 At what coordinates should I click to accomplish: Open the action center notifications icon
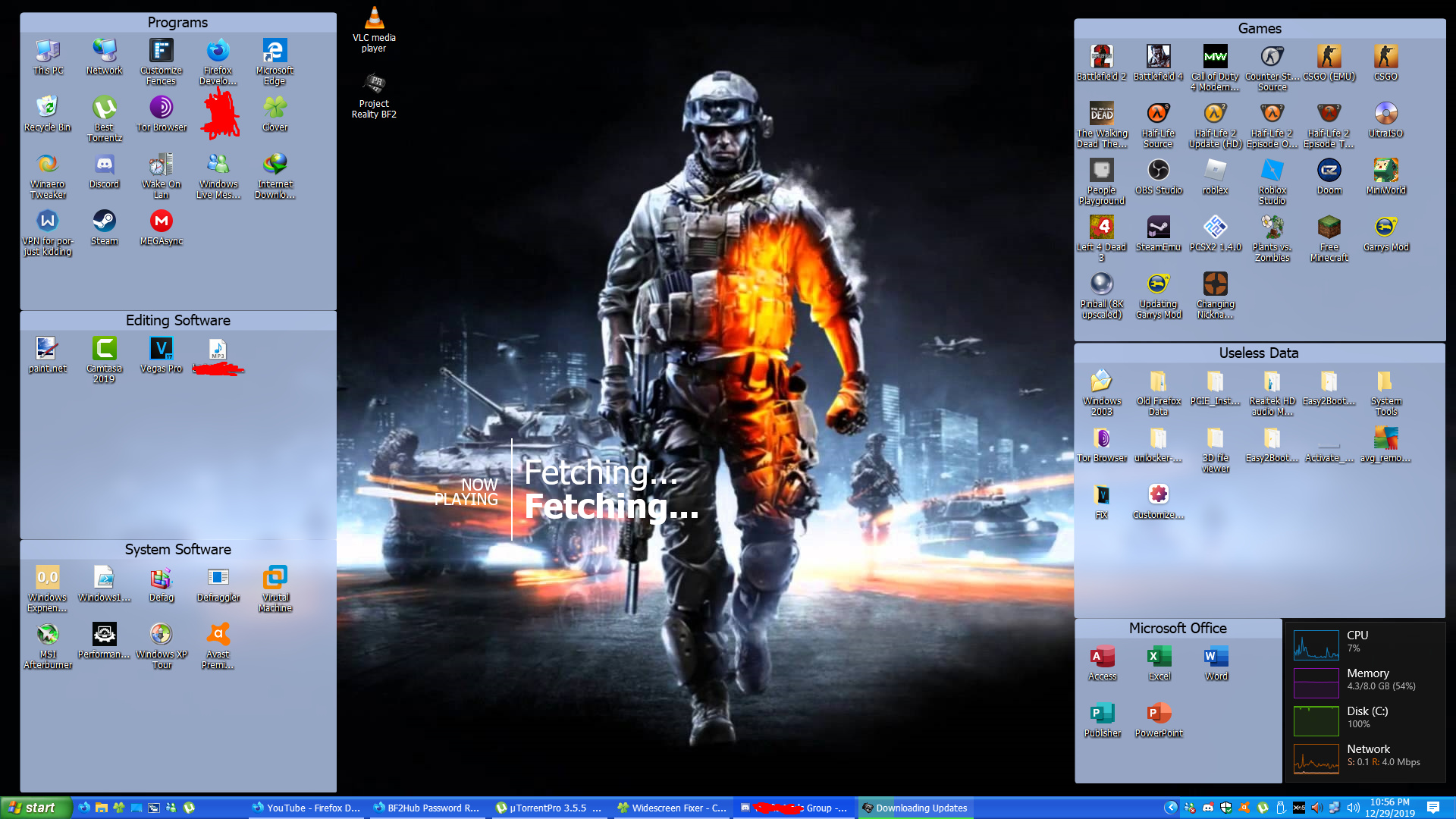1432,808
